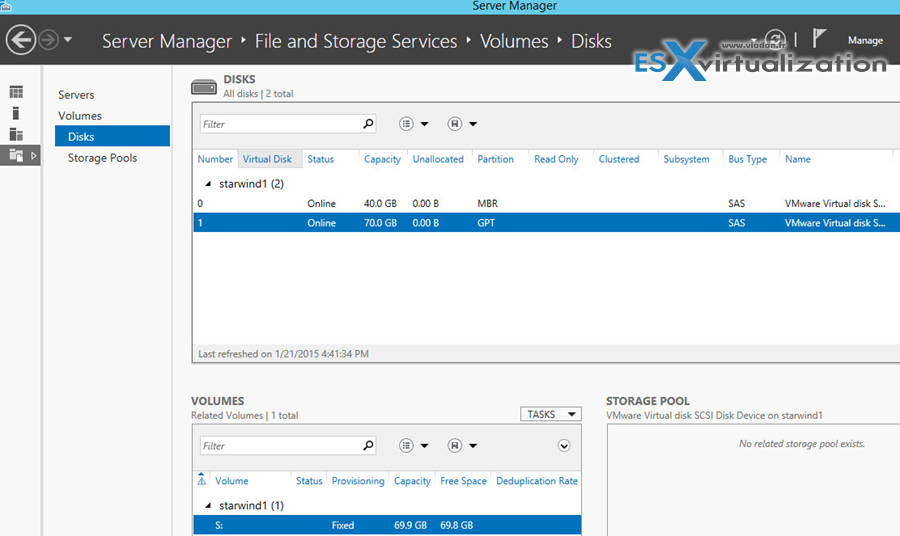
Task: Click the MBR partition cell
Action: (487, 203)
